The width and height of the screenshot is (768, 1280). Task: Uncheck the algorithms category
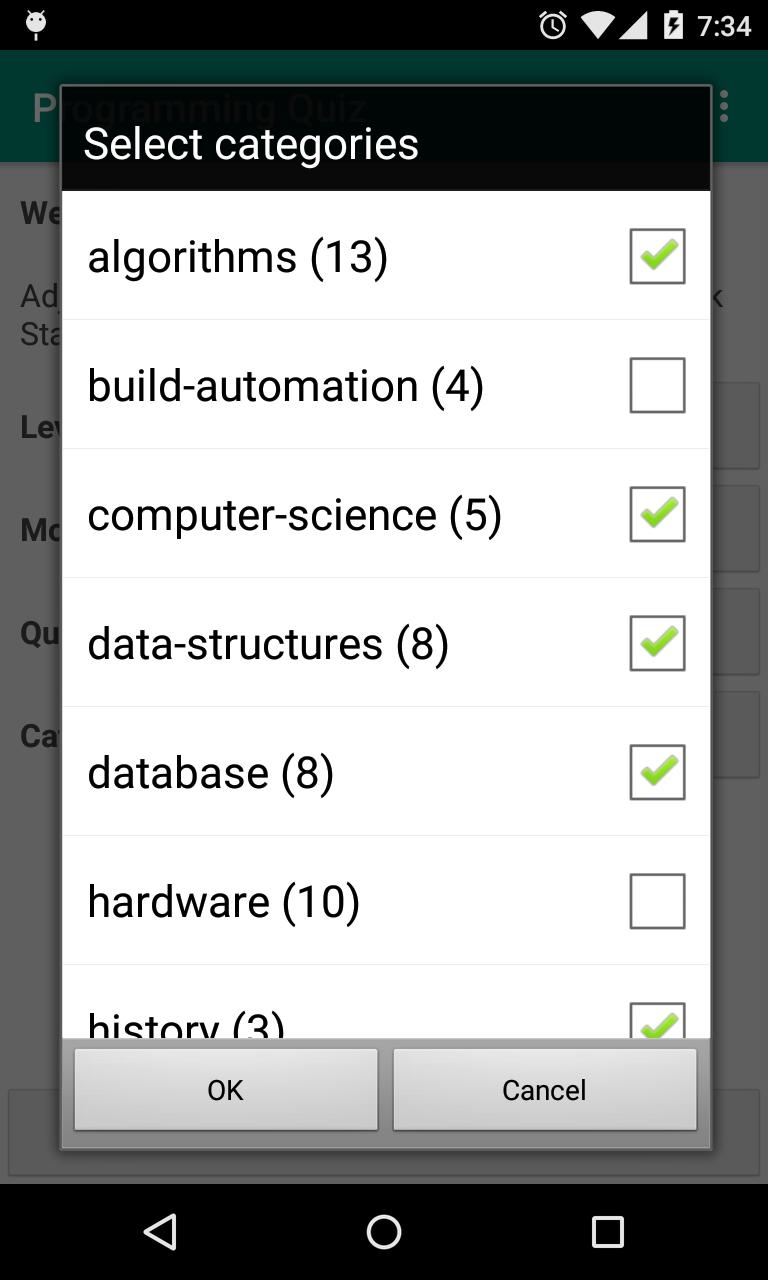pyautogui.click(x=657, y=256)
